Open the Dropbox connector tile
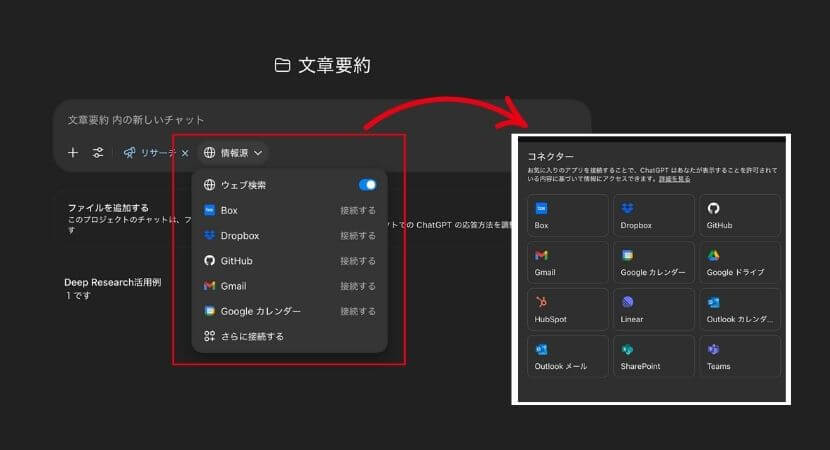The width and height of the screenshot is (830, 450). pyautogui.click(x=654, y=215)
